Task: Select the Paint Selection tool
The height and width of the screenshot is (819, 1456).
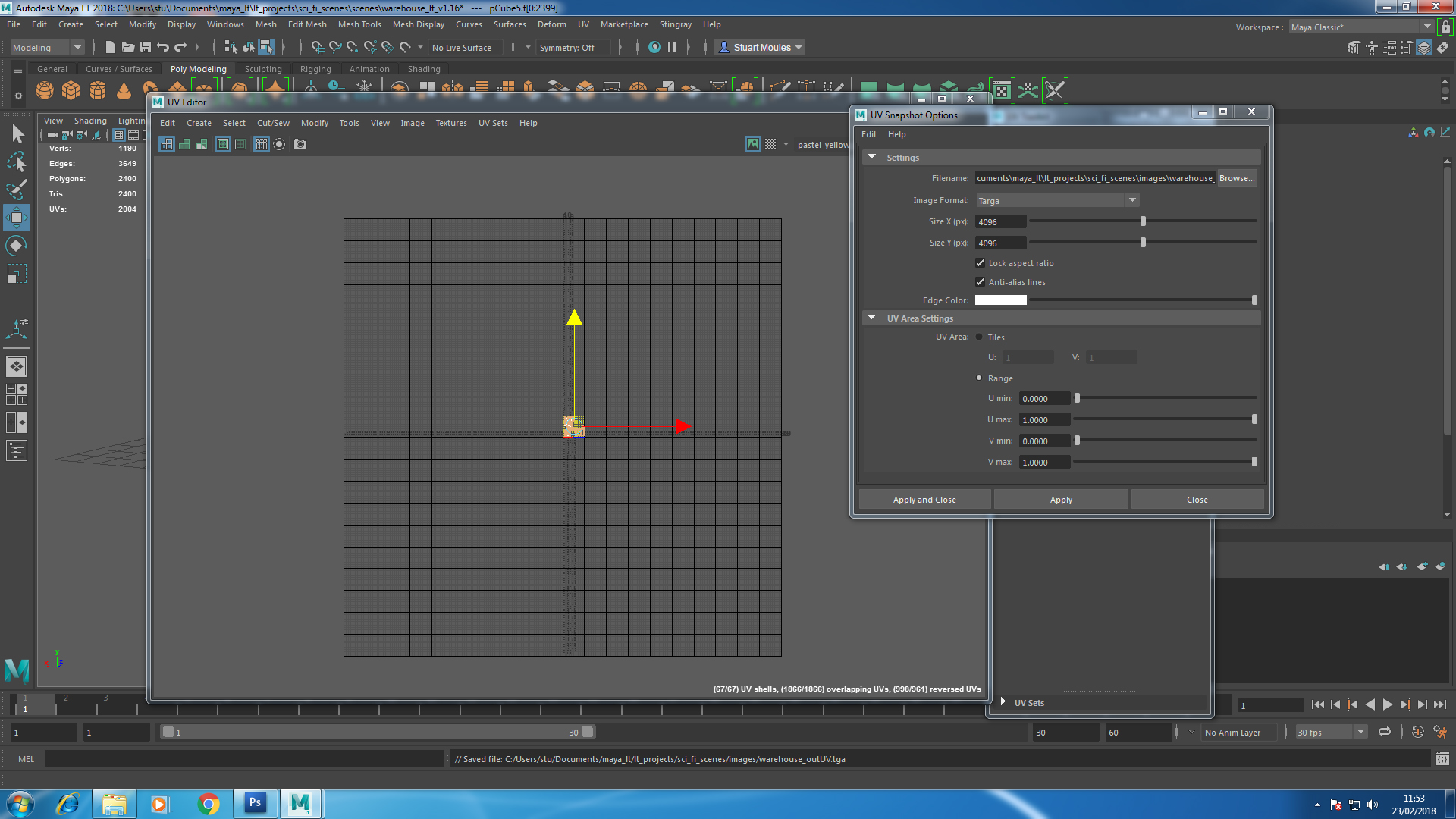Action: pos(17,190)
